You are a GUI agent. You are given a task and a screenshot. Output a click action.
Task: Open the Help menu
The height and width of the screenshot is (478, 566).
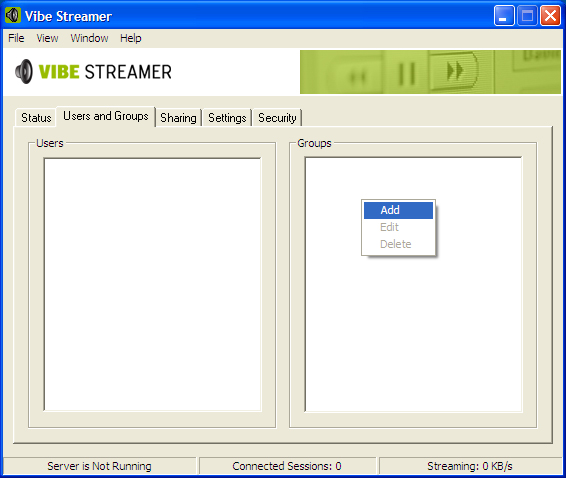pos(131,38)
